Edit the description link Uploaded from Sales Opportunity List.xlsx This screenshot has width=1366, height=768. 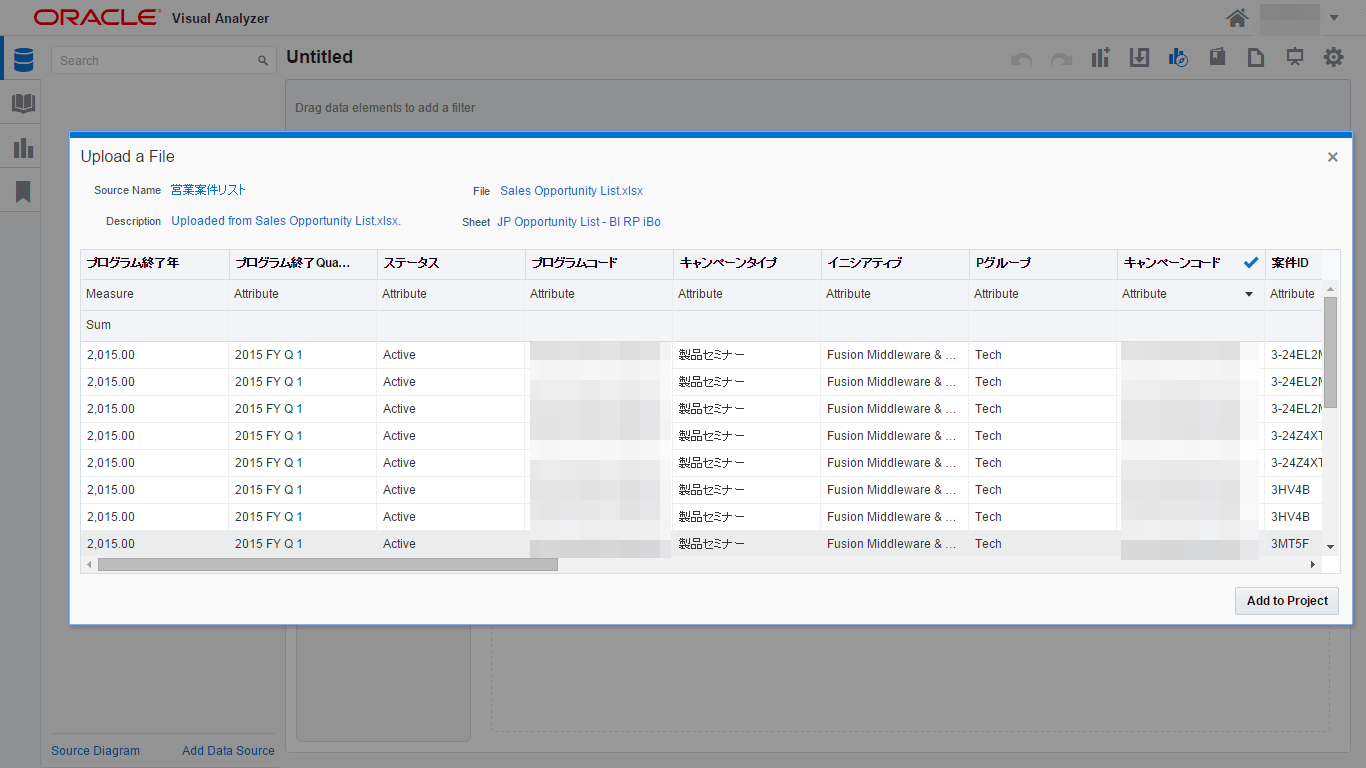pyautogui.click(x=285, y=220)
